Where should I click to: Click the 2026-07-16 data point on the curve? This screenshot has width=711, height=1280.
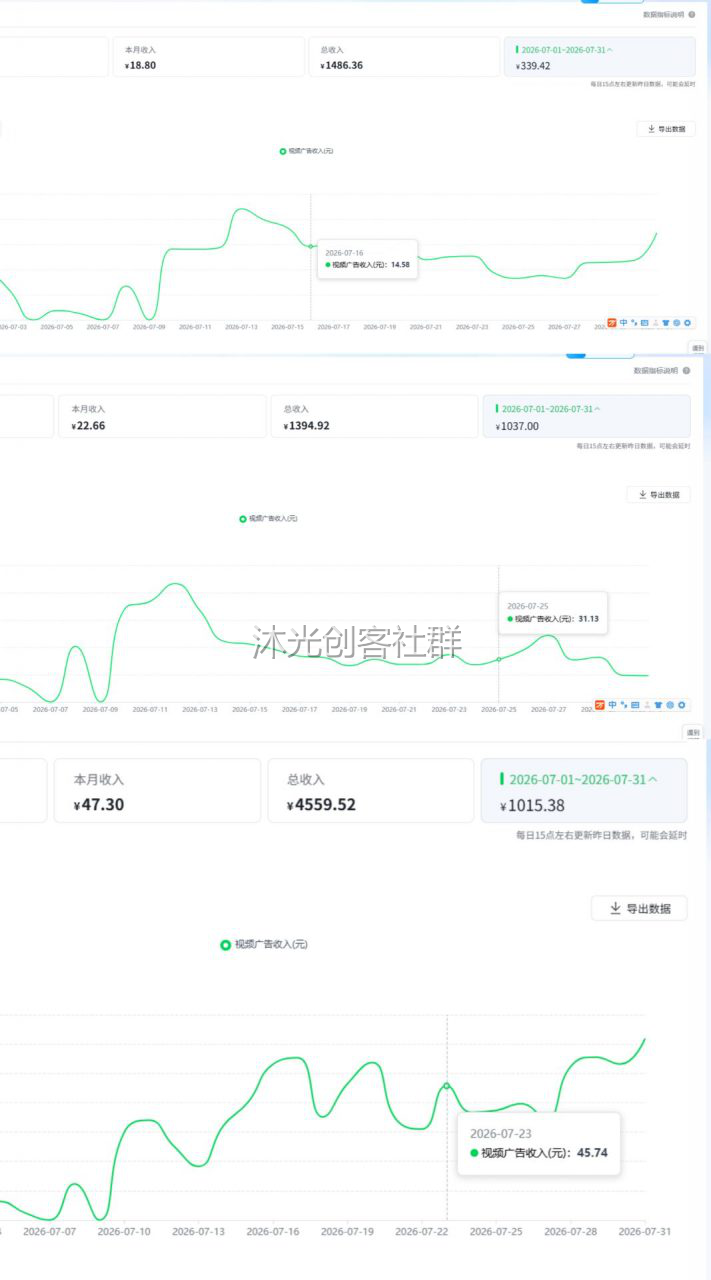(x=311, y=246)
